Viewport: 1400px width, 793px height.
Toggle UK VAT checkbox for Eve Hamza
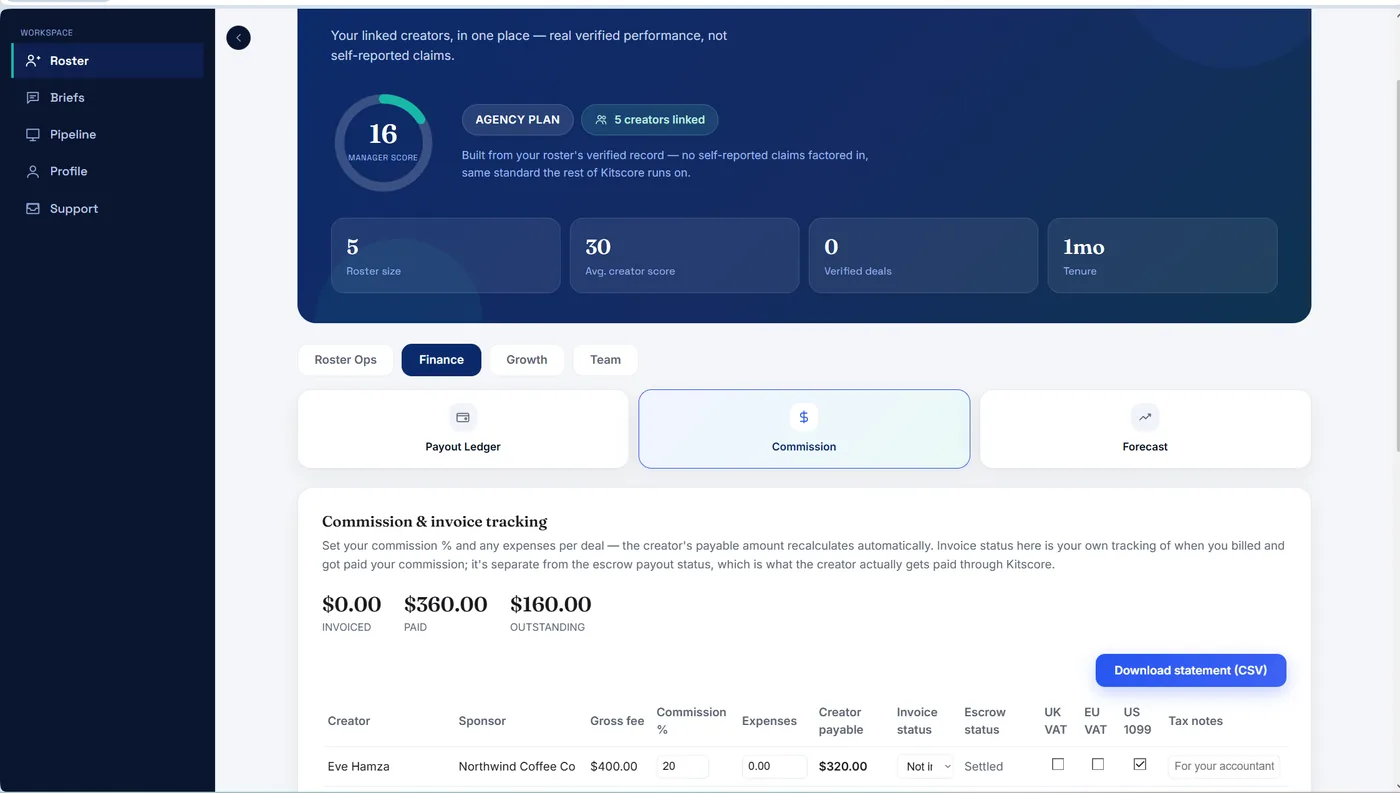click(1058, 764)
